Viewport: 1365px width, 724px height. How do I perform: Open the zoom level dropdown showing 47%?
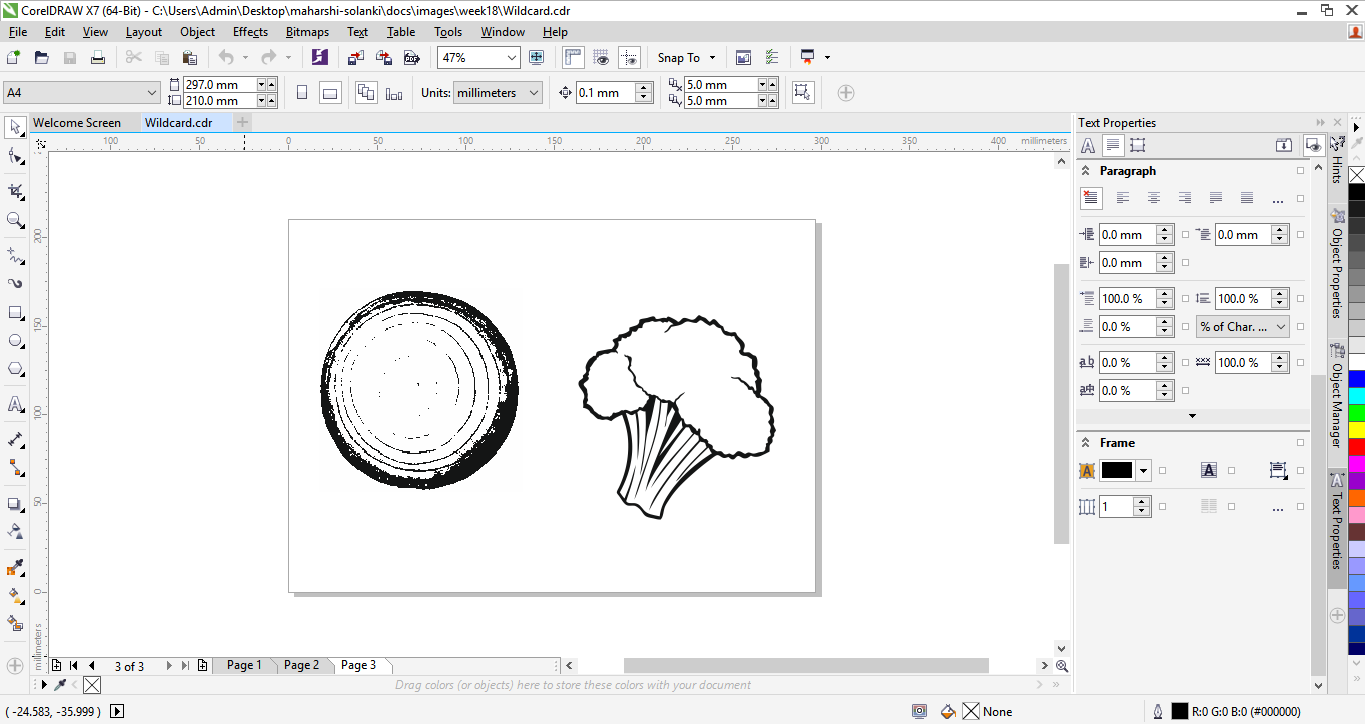[511, 58]
